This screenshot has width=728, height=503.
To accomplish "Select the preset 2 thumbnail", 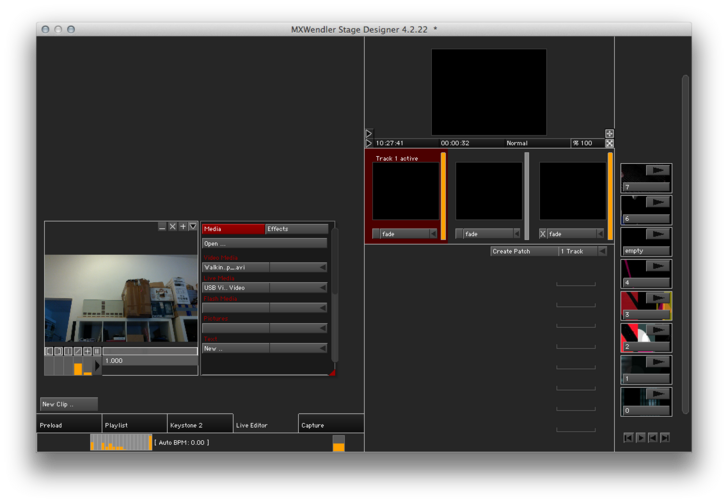I will tap(646, 338).
